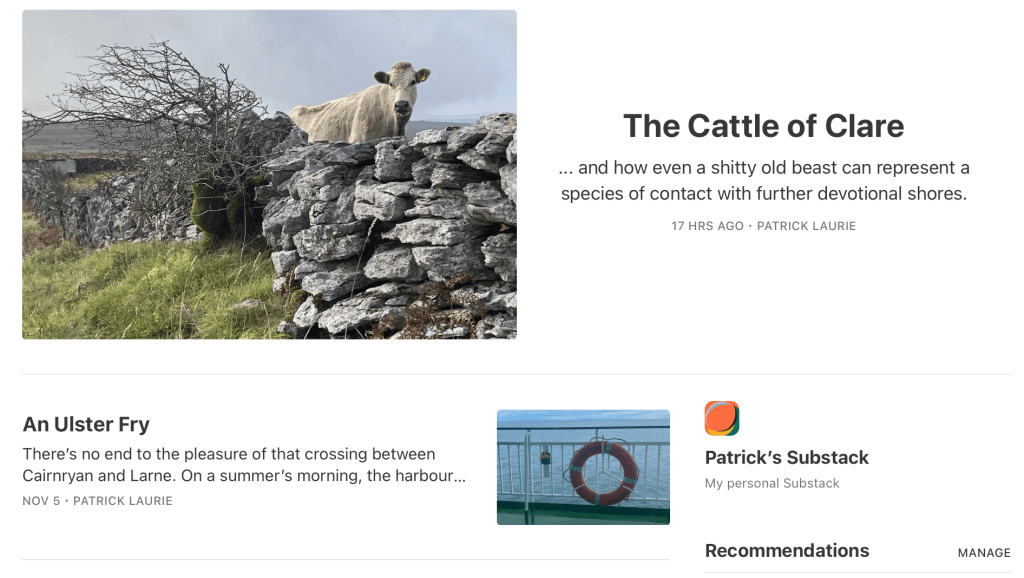This screenshot has height=578, width=1024.
Task: Open the "Patrick's Substack" publication name
Action: (x=786, y=457)
